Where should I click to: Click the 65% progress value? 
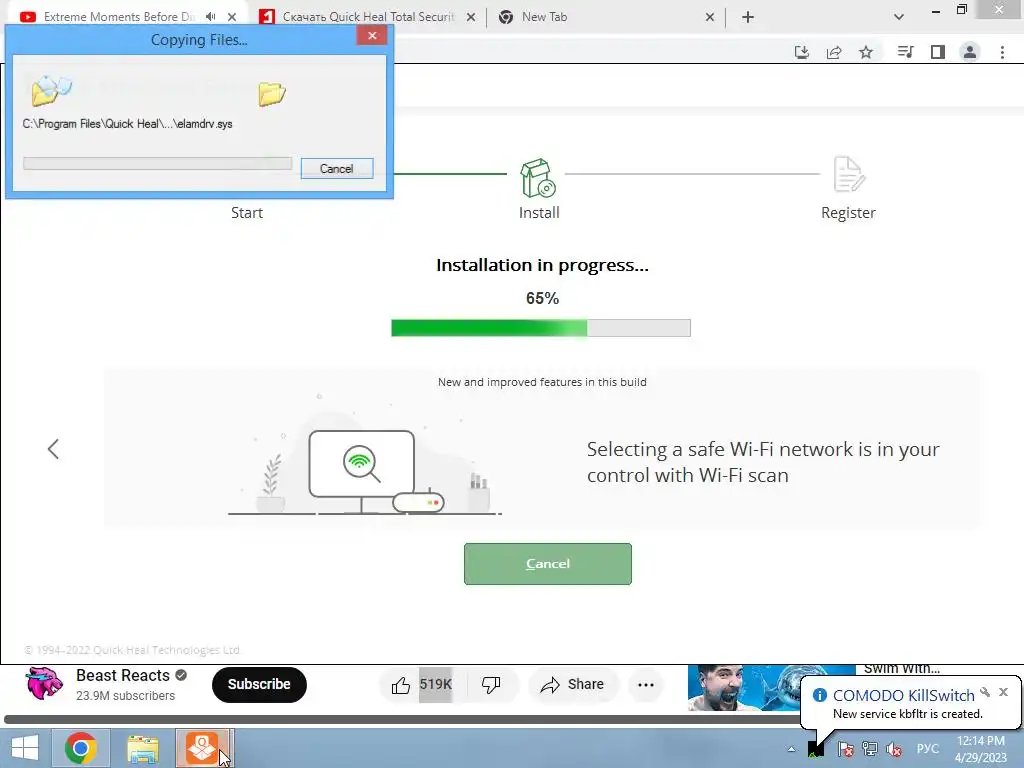click(542, 298)
